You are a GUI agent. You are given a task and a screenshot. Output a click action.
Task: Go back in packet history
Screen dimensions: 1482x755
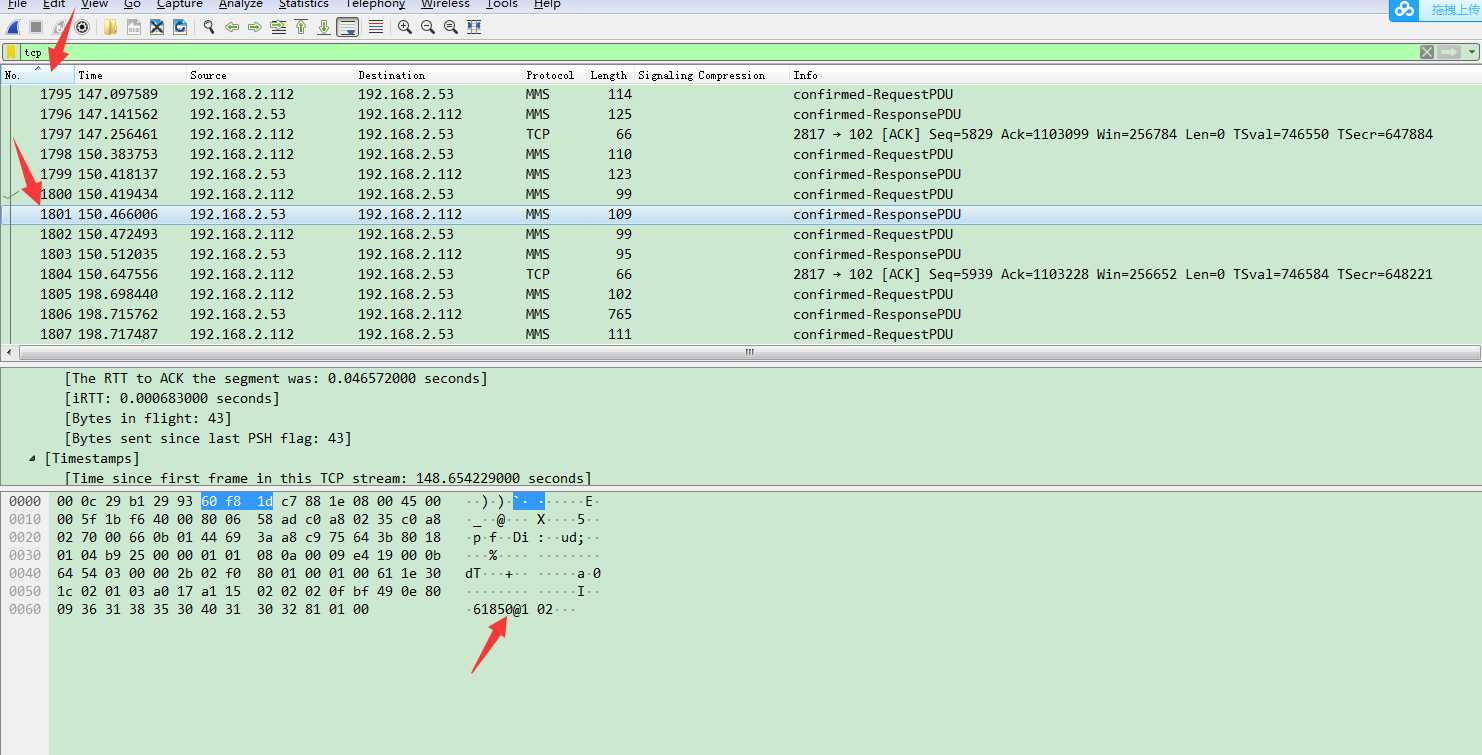point(231,27)
